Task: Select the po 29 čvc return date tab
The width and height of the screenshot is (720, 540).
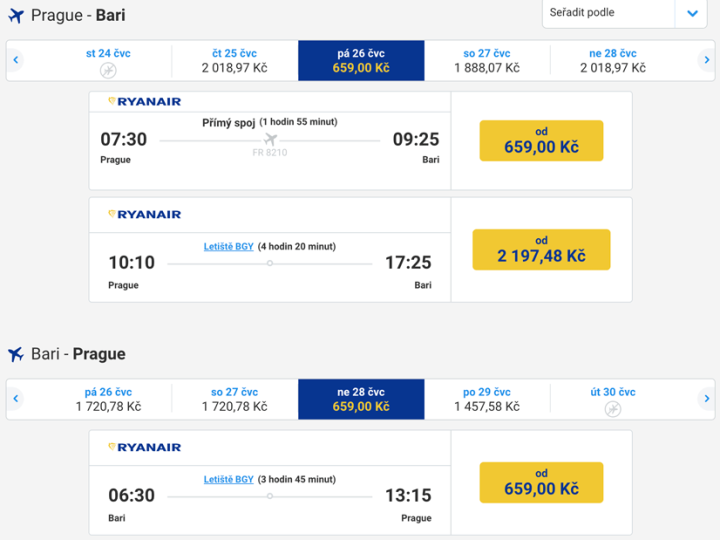Action: (x=487, y=399)
